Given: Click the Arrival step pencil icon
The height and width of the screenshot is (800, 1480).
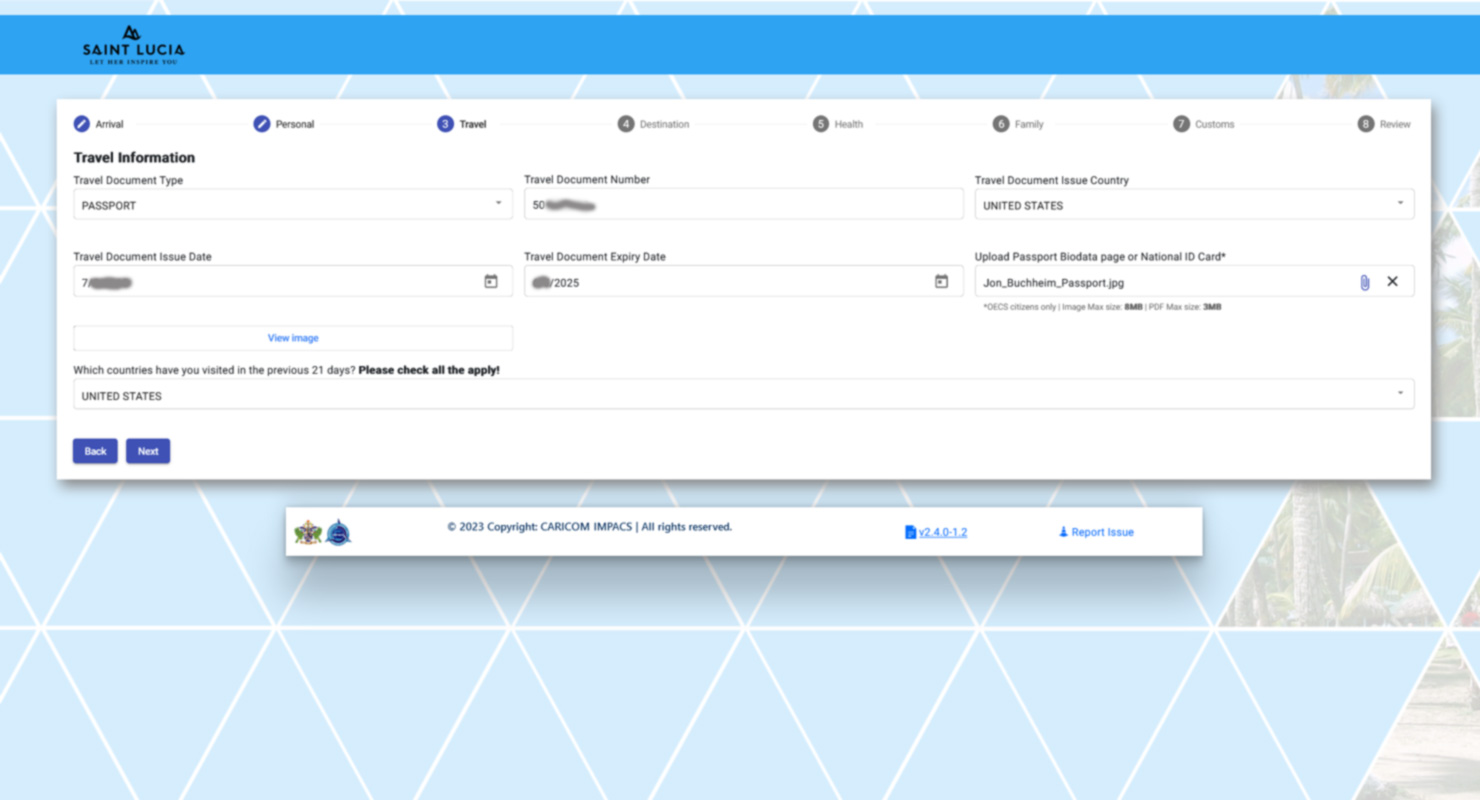Looking at the screenshot, I should [82, 124].
